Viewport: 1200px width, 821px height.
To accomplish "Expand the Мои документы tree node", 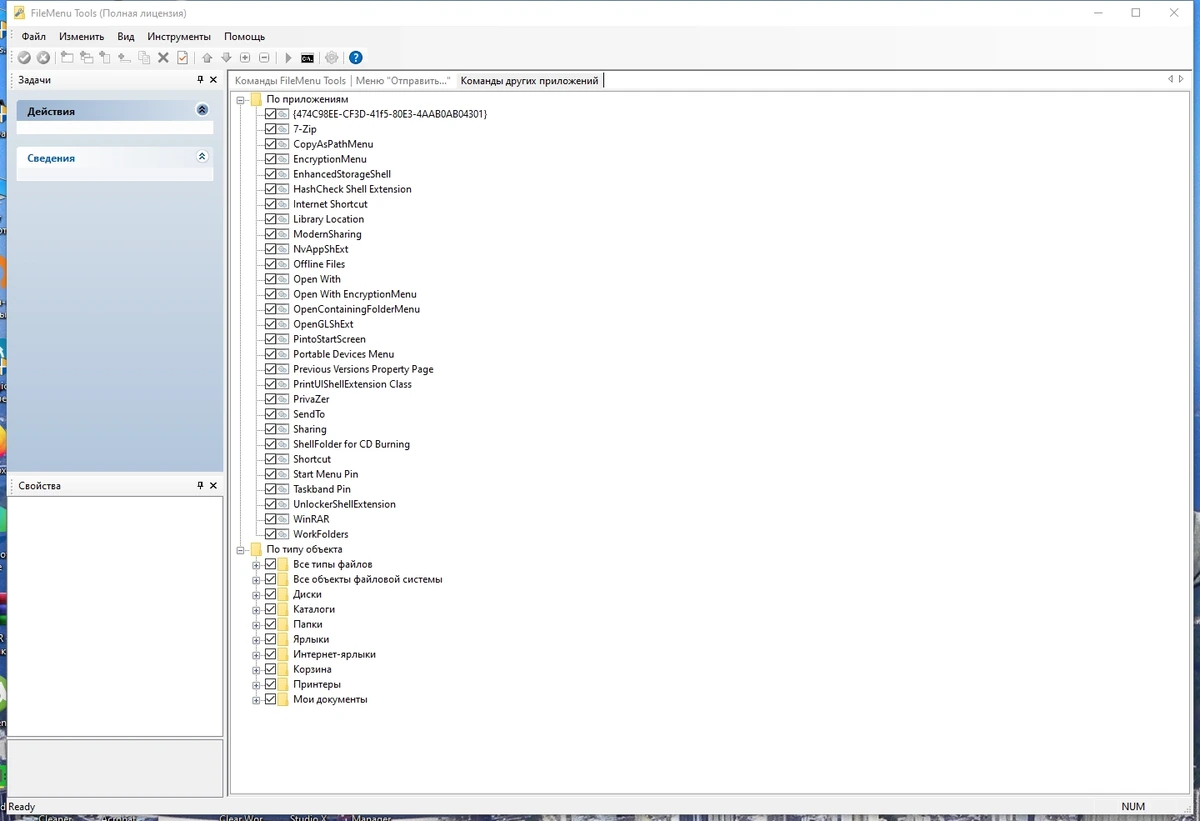I will tap(256, 700).
